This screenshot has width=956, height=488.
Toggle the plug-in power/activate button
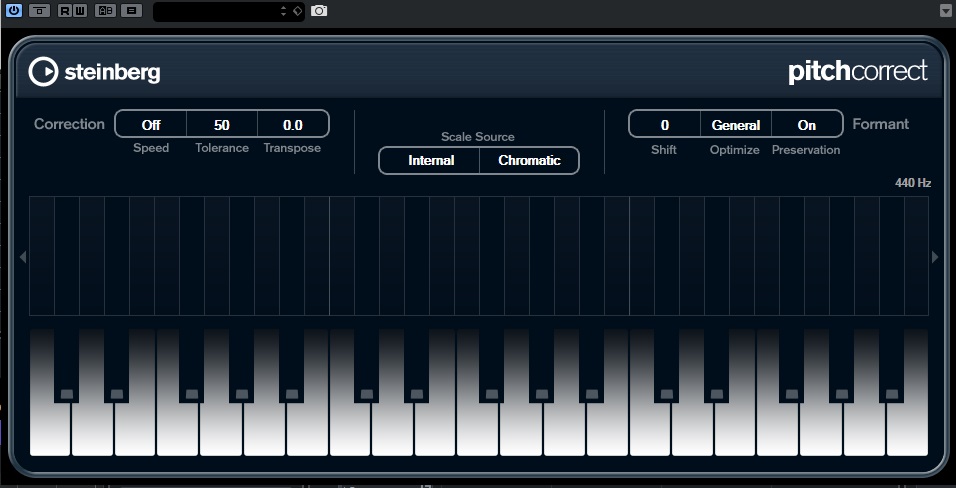(13, 10)
